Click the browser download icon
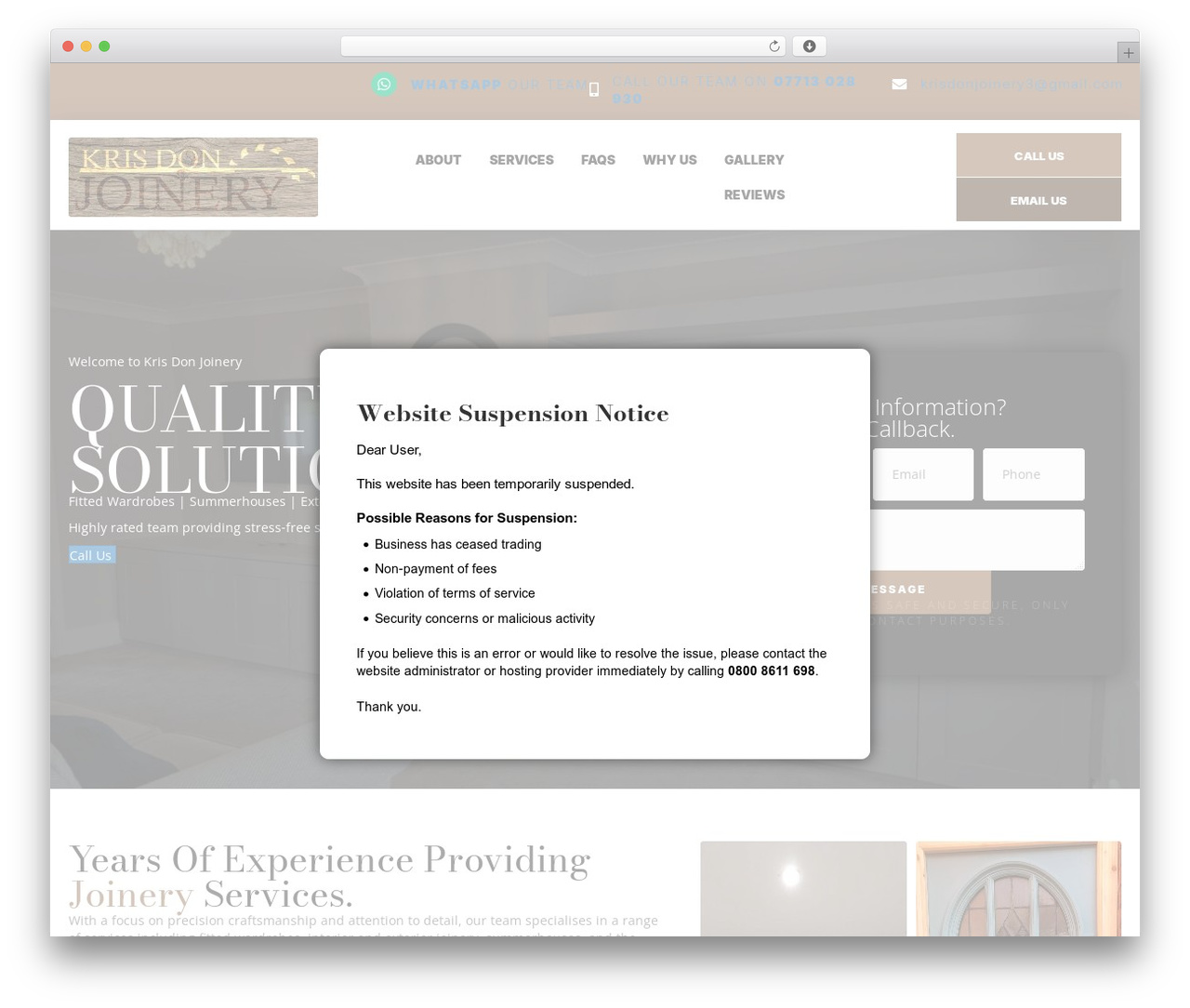The height and width of the screenshot is (1008, 1190). tap(810, 46)
